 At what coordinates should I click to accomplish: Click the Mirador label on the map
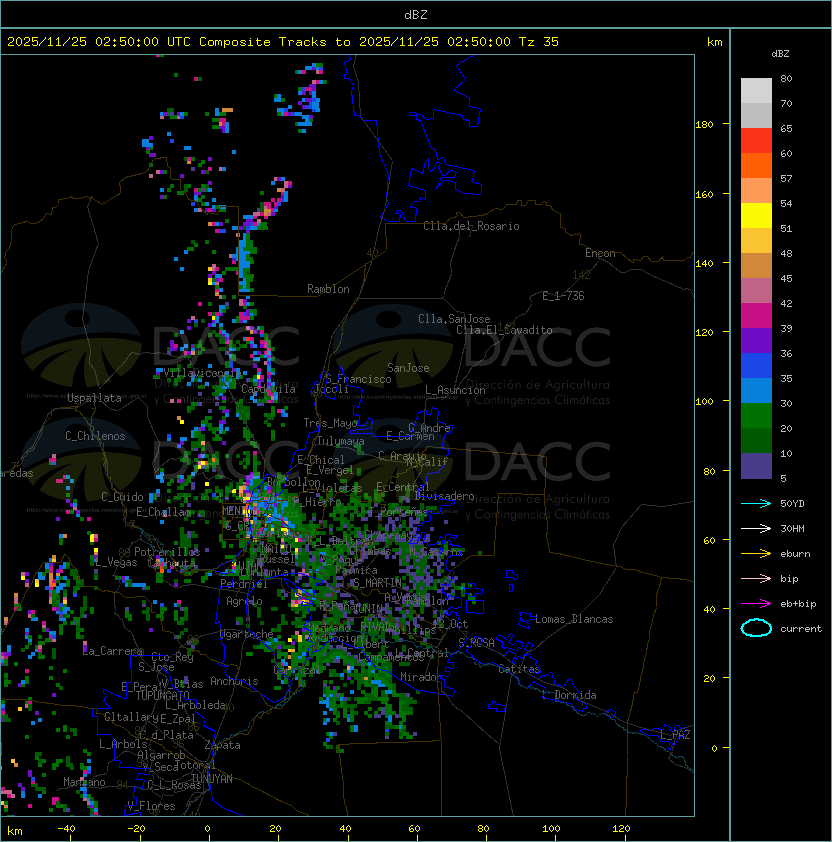tap(422, 677)
